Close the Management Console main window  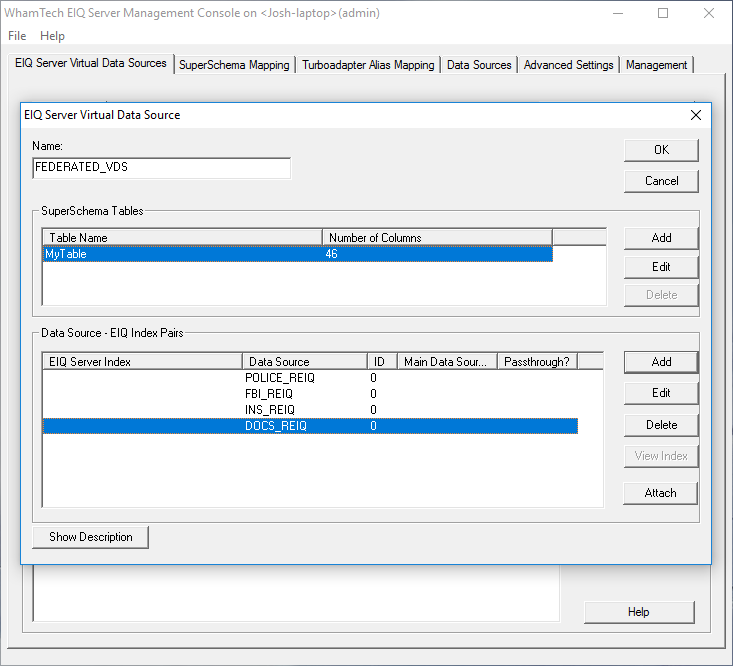click(x=709, y=13)
